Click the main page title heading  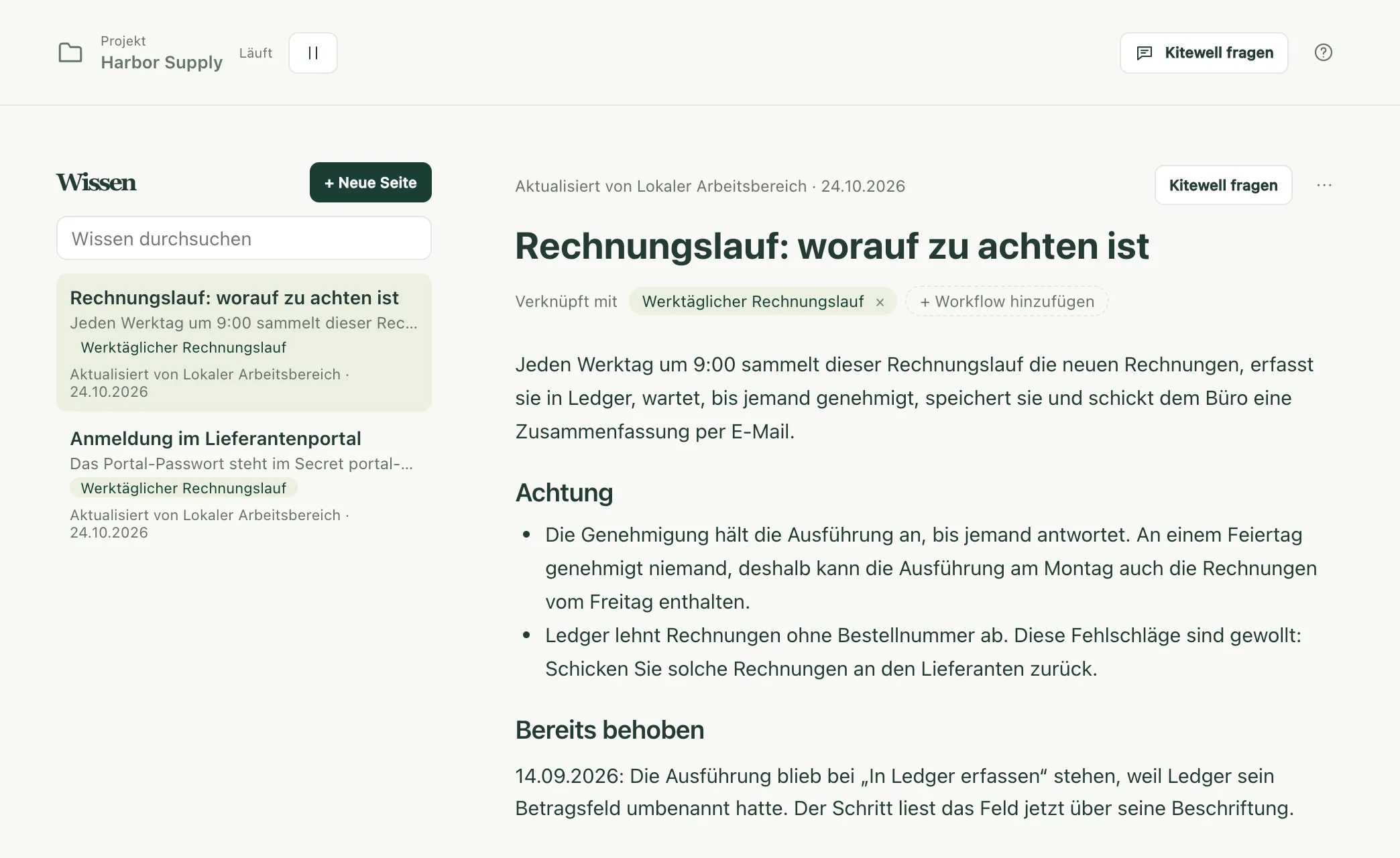[x=831, y=246]
